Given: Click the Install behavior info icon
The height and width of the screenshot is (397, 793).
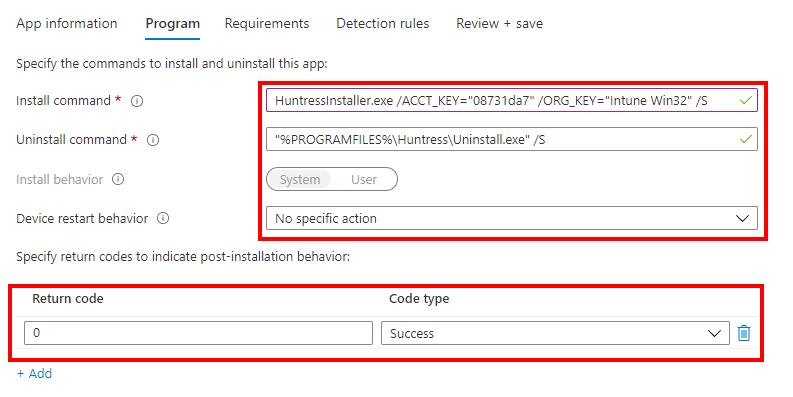Looking at the screenshot, I should coord(118,179).
